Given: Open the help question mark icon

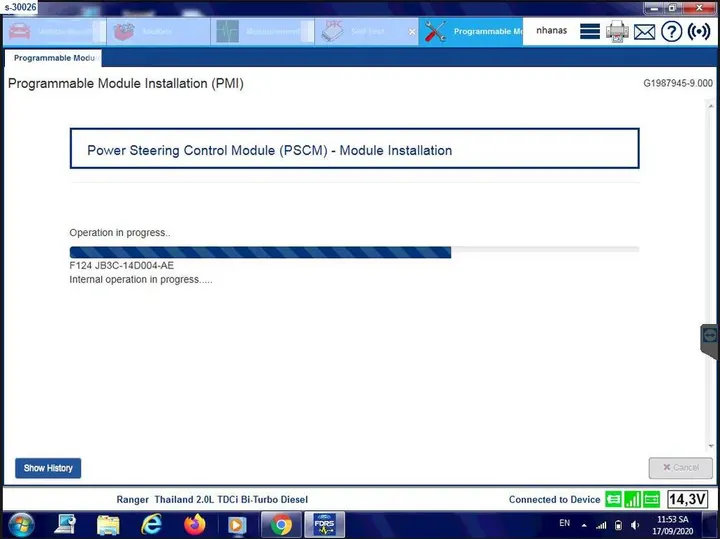Looking at the screenshot, I should click(x=671, y=32).
